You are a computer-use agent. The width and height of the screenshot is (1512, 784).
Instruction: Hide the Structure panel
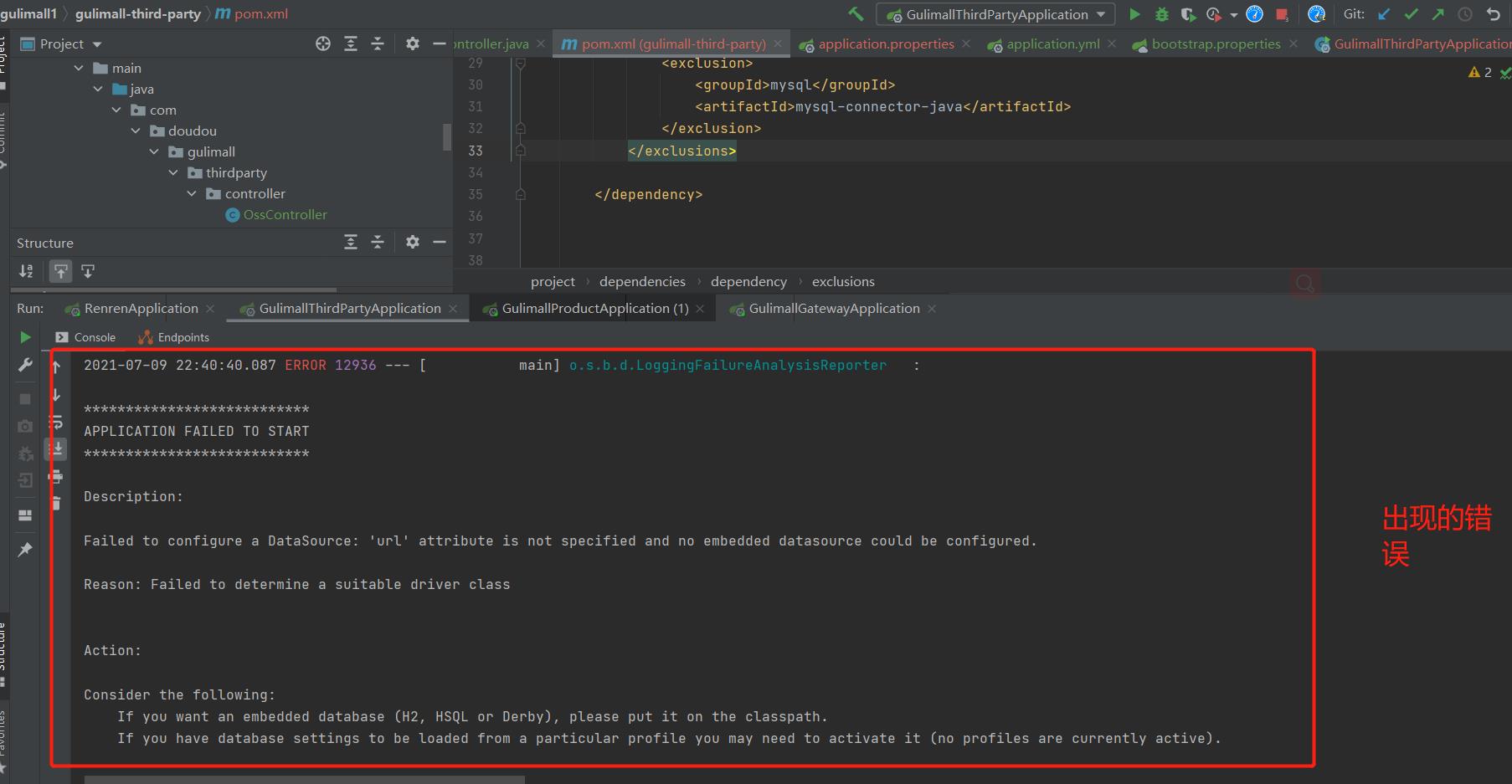(x=439, y=242)
